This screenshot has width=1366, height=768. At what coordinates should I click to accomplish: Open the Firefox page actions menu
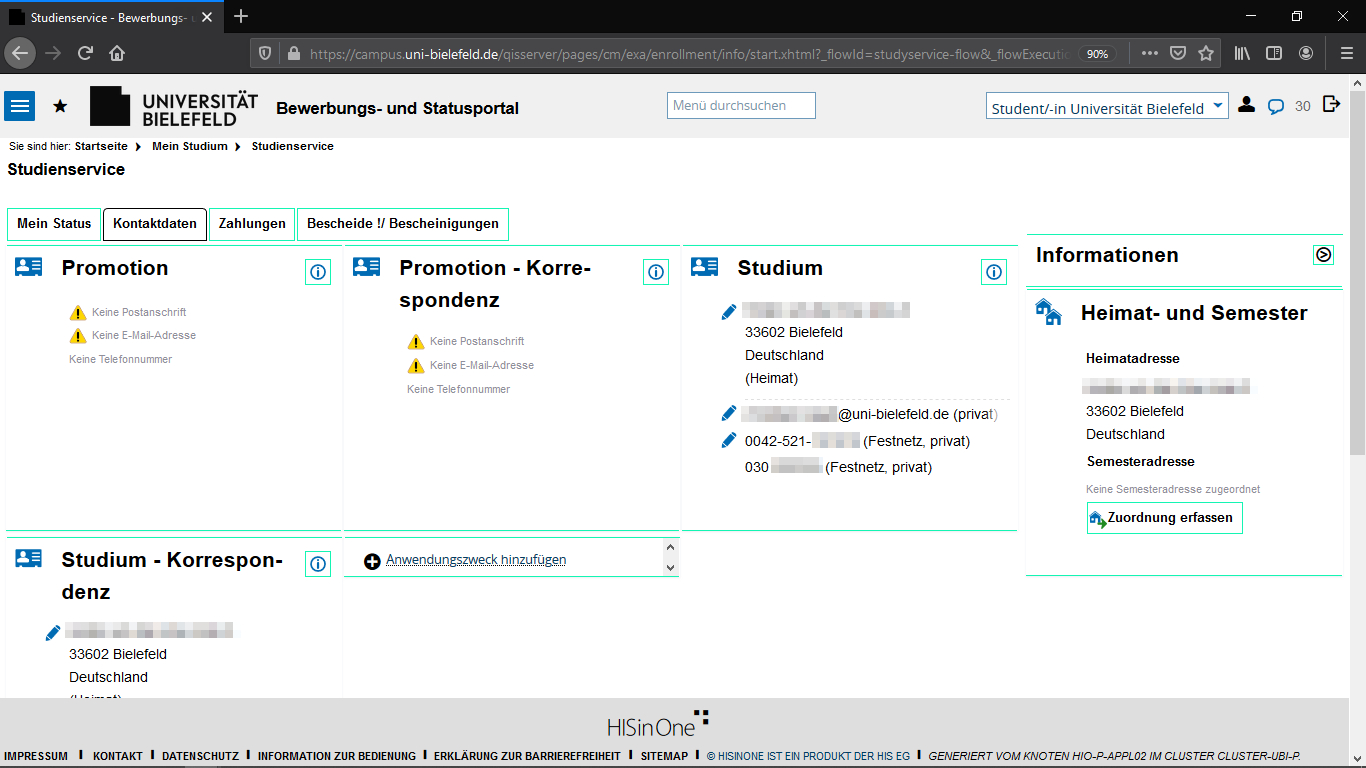click(1150, 53)
